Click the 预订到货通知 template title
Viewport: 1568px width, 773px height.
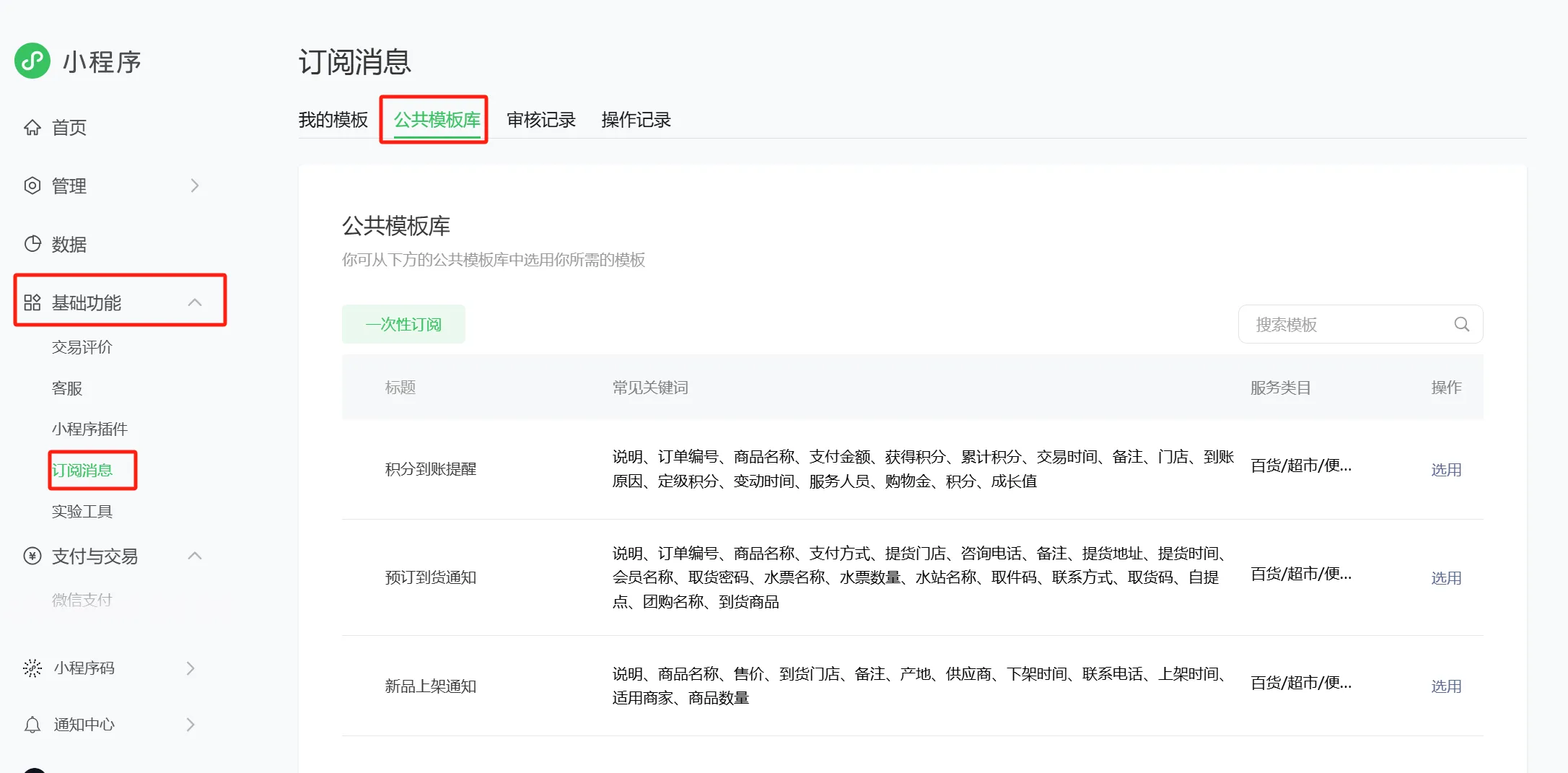tap(431, 577)
